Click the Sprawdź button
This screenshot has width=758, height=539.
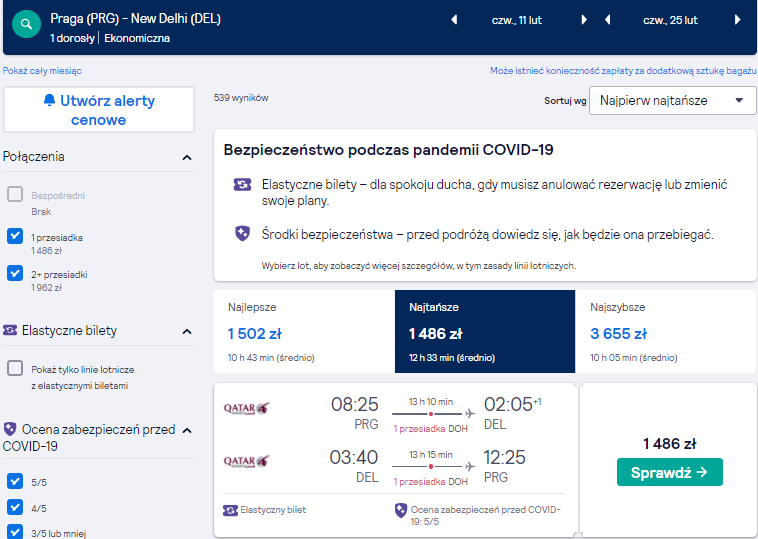click(670, 472)
